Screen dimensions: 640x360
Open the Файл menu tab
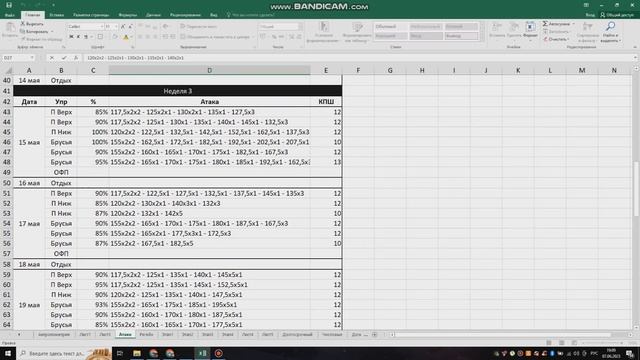(9, 15)
